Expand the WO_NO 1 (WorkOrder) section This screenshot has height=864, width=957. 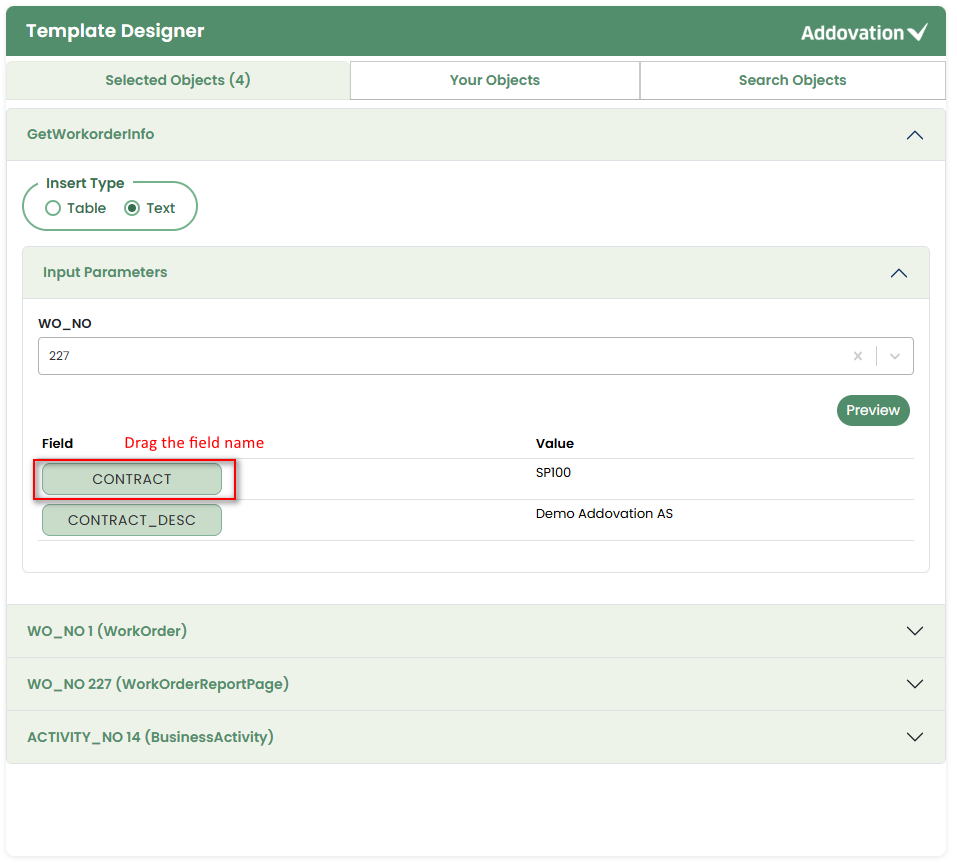coord(914,631)
